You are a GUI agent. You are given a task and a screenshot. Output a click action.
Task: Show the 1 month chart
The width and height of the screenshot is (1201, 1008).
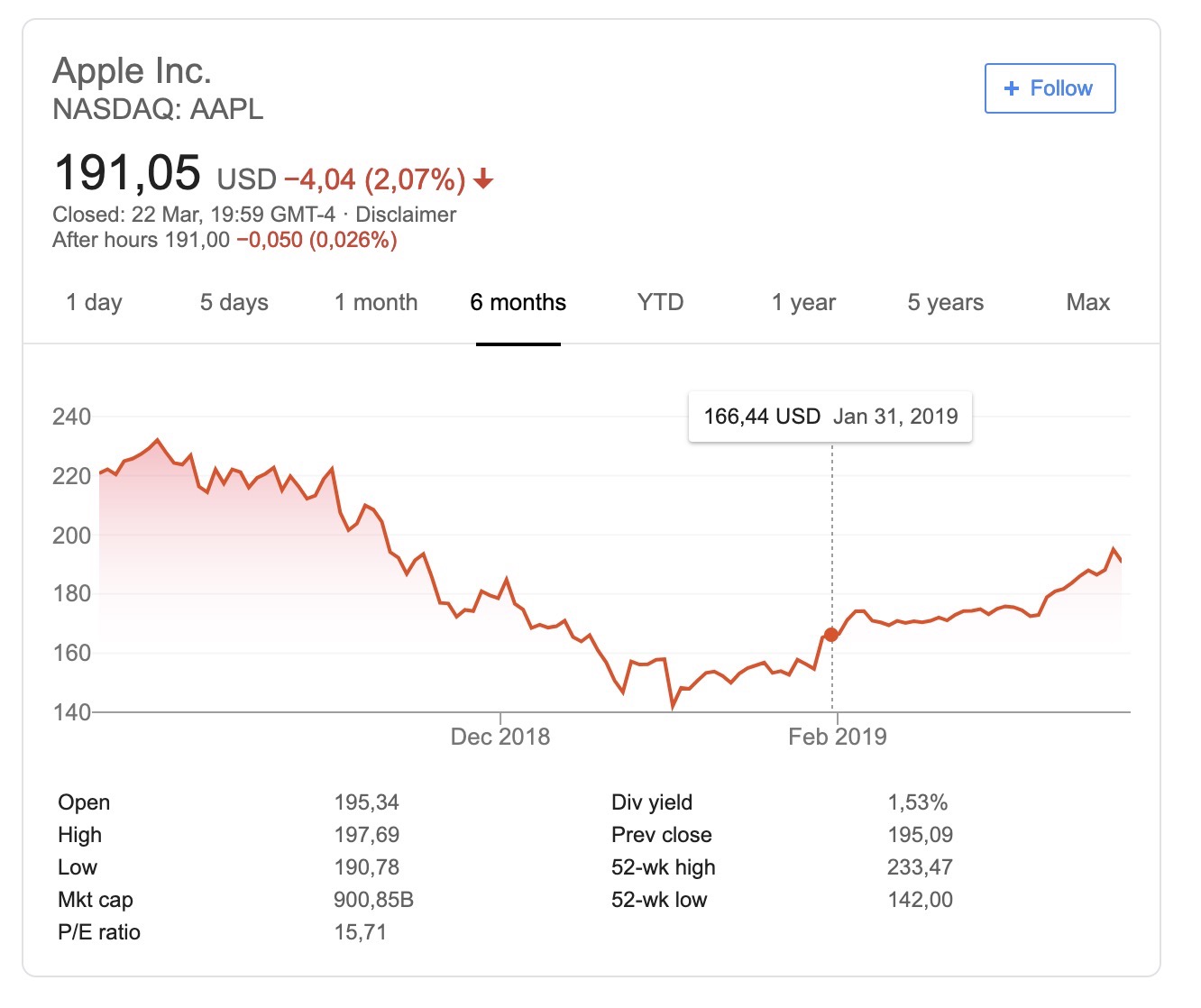[x=376, y=303]
